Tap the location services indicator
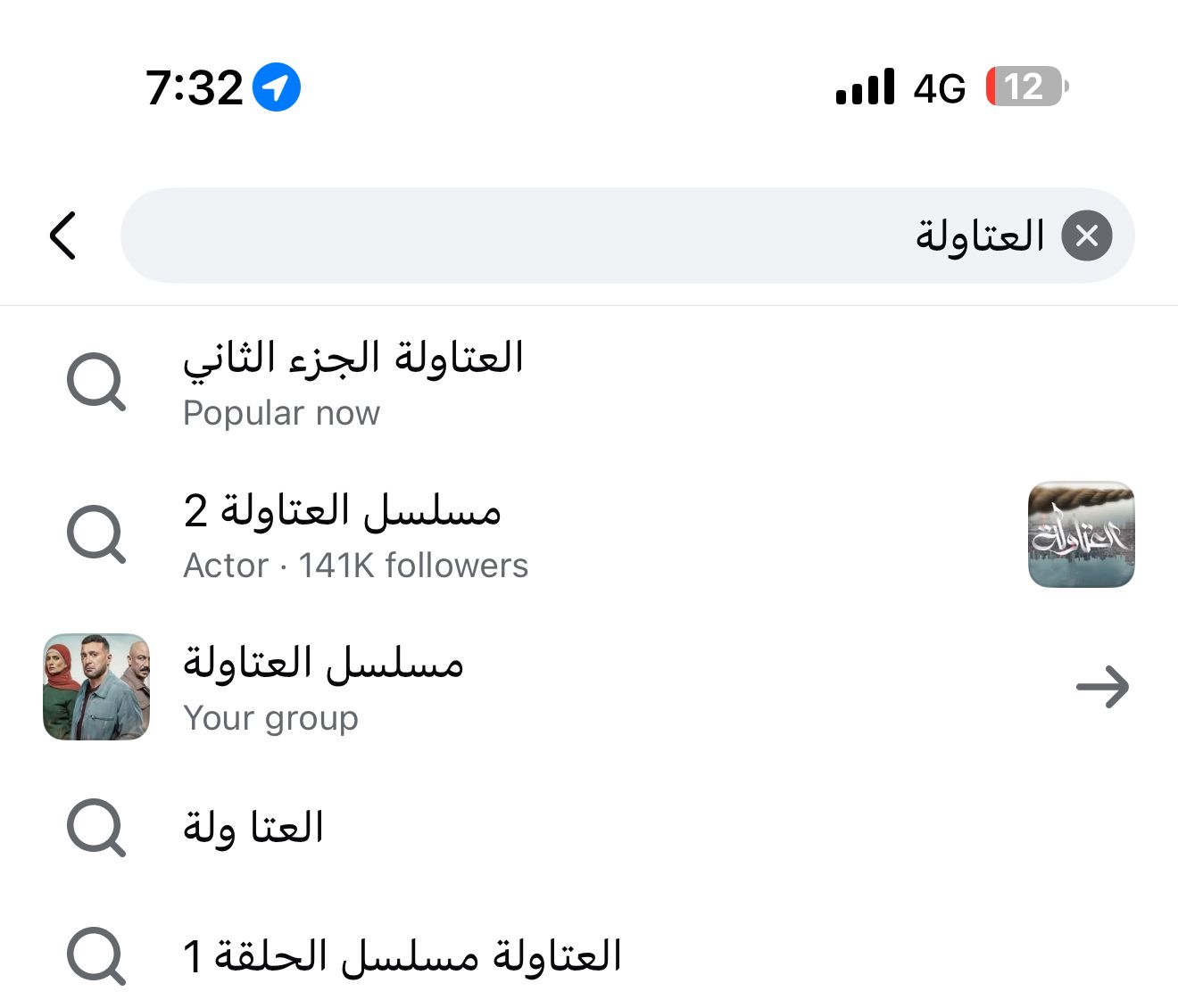Viewport: 1178px width, 1008px height. pos(277,87)
